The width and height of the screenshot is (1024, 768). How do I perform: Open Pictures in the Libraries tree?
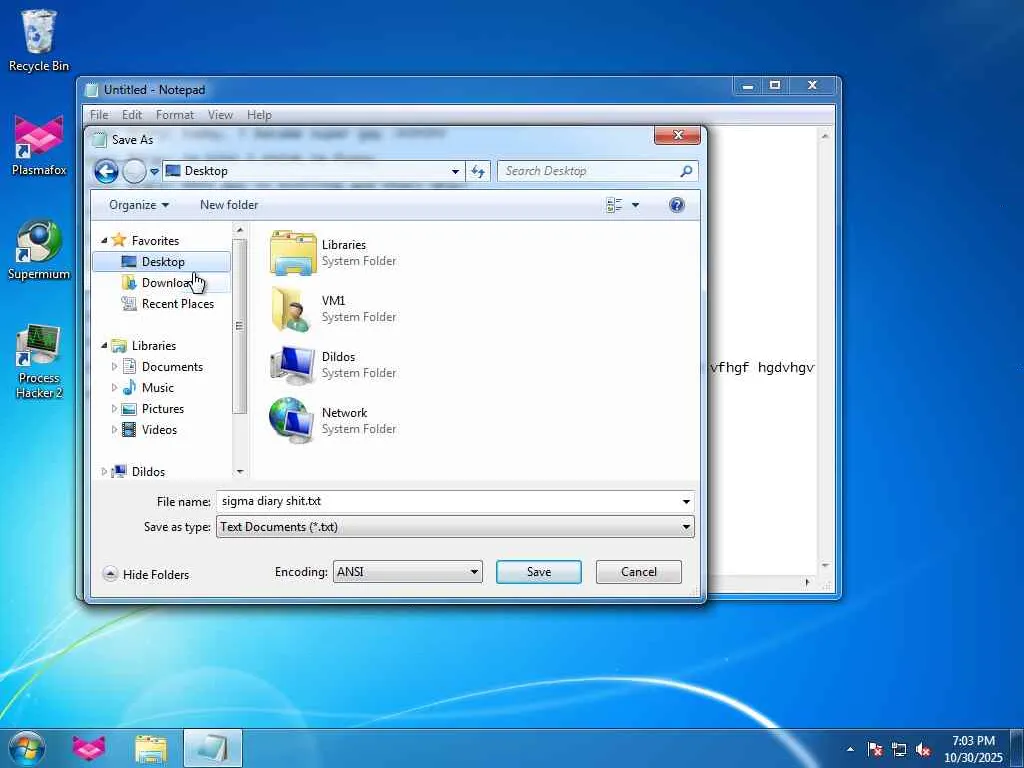[x=153, y=408]
